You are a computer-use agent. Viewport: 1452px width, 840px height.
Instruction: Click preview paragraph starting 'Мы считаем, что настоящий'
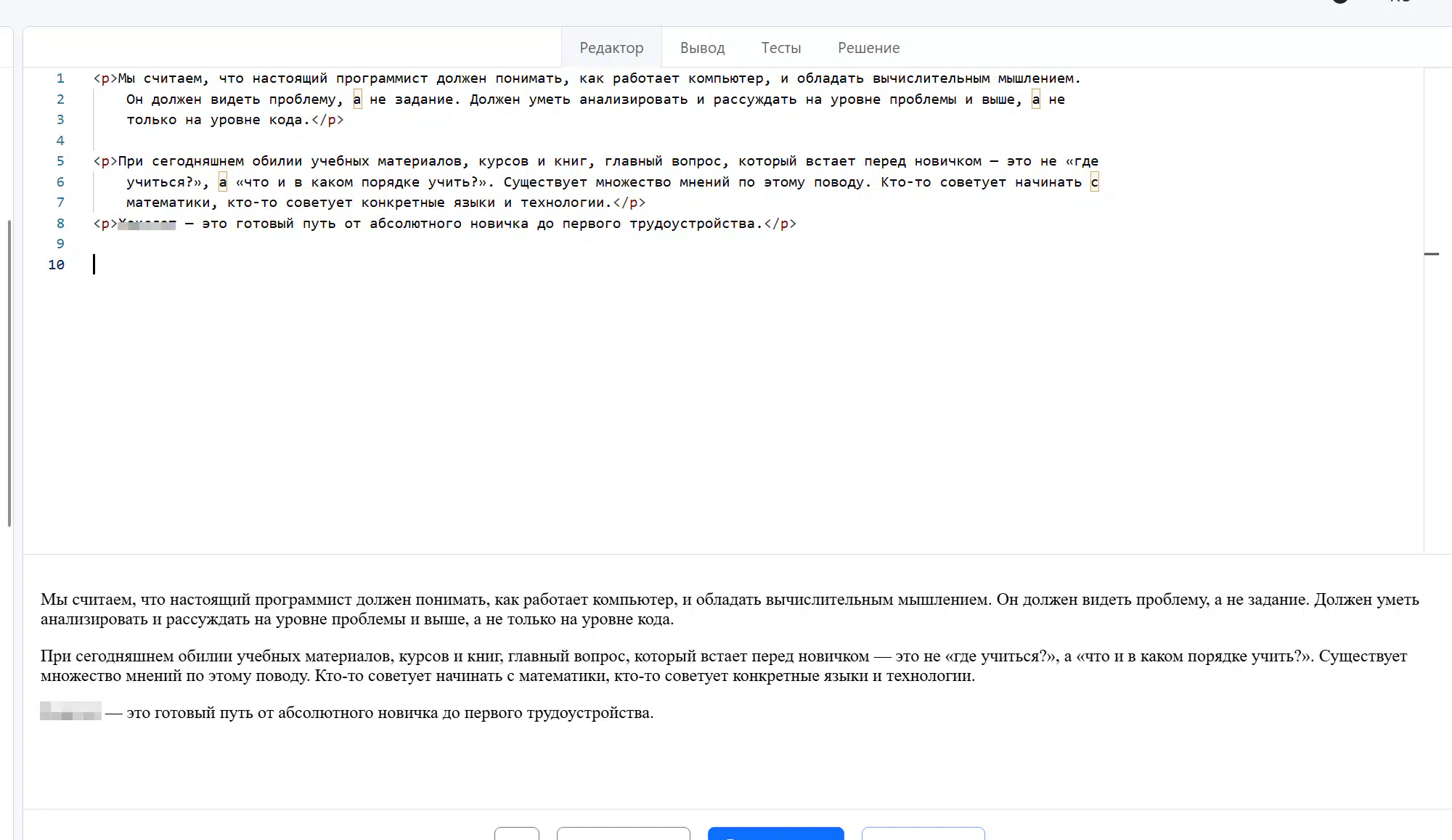730,609
